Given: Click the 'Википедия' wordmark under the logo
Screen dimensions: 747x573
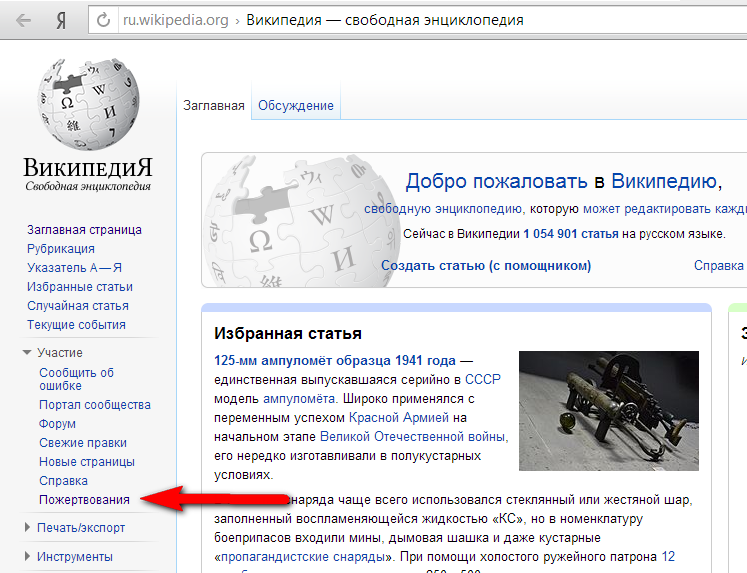Looking at the screenshot, I should [88, 168].
